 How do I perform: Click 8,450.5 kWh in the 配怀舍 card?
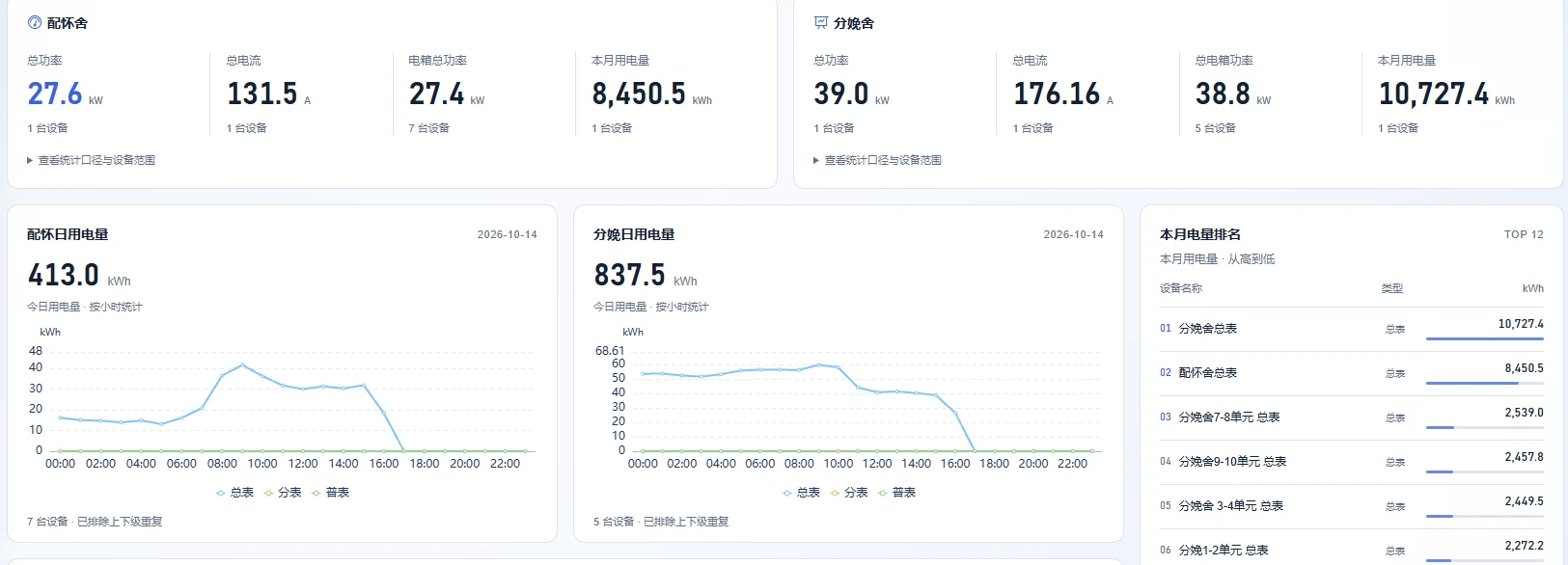click(x=652, y=94)
